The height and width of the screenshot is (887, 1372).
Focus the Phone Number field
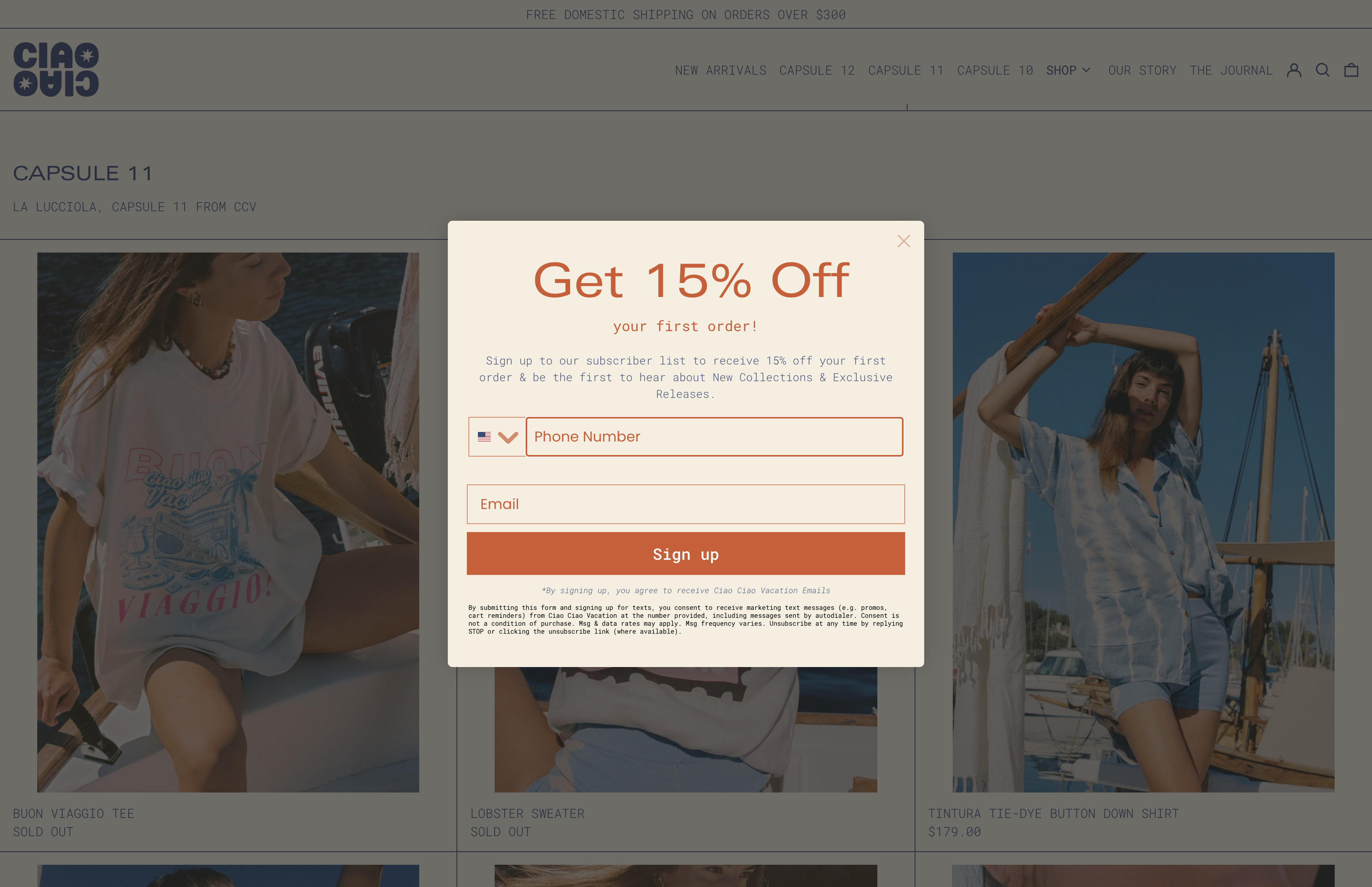(714, 437)
